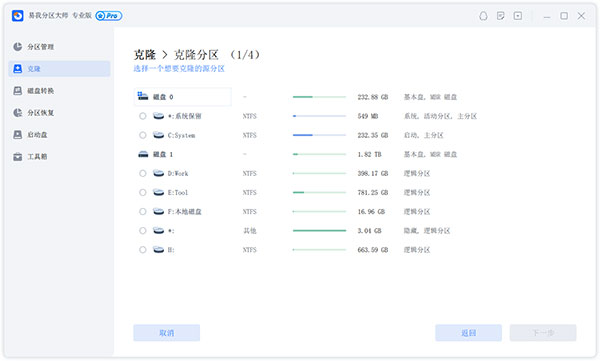The image size is (600, 361).
Task: Select the 克隆 sidebar item
Action: 59,69
